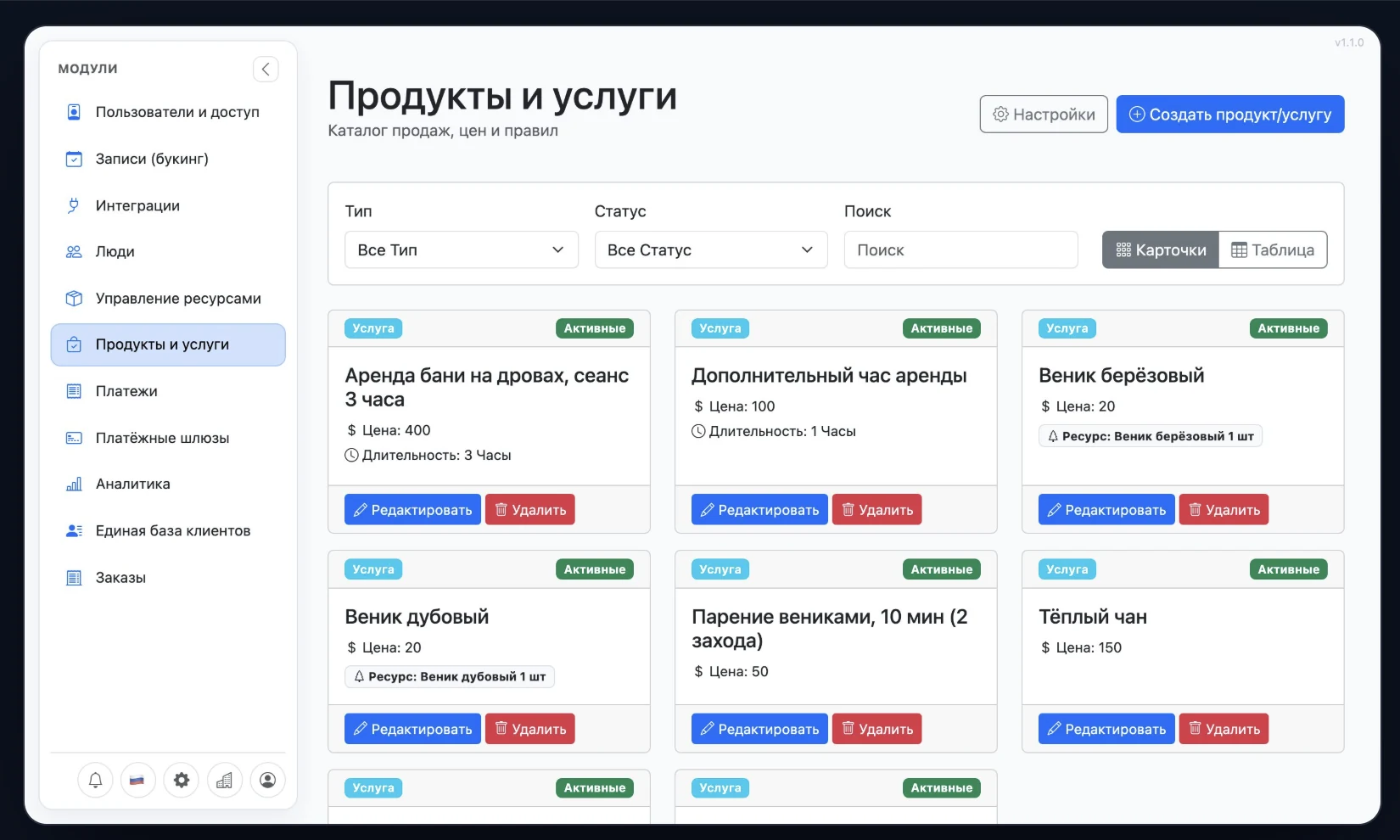Viewport: 1400px width, 840px height.
Task: Delete the Аренда бани на дровах service
Action: tap(530, 509)
